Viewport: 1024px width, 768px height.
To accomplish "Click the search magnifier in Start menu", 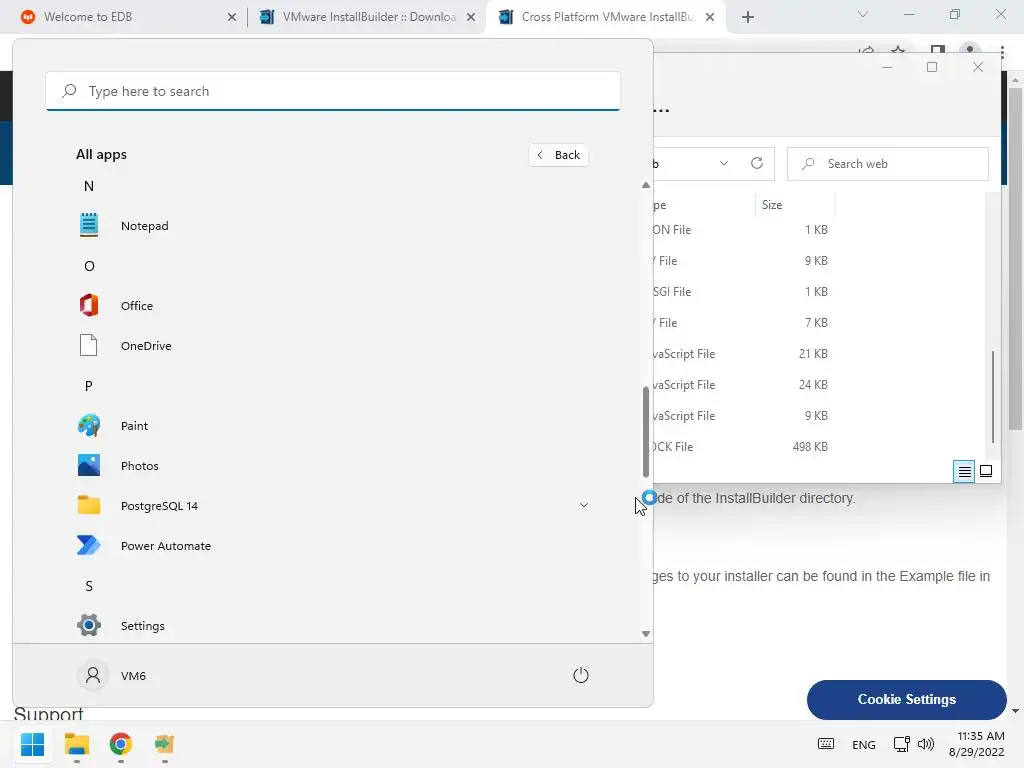I will point(69,91).
